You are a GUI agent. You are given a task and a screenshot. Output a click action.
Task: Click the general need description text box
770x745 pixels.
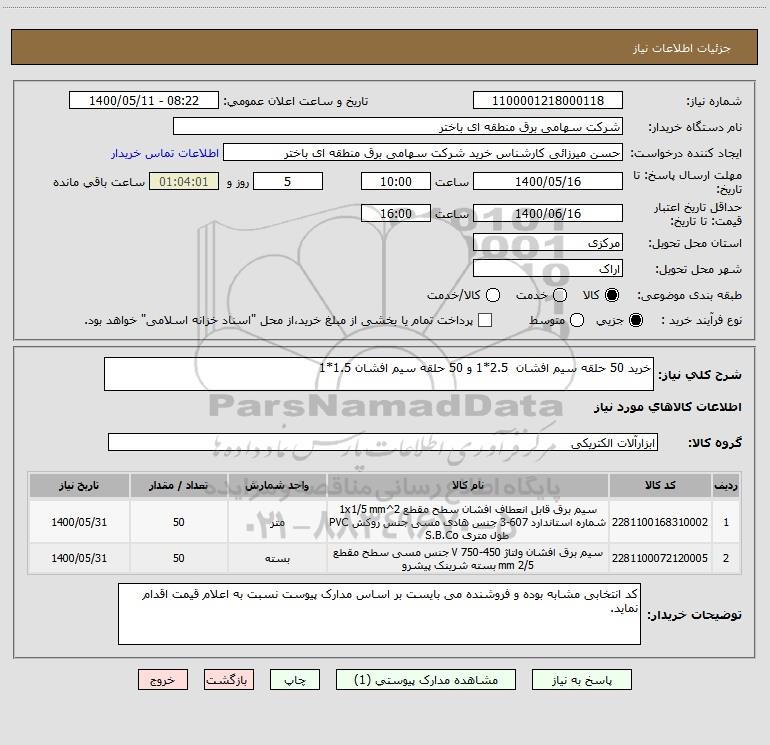coord(379,374)
